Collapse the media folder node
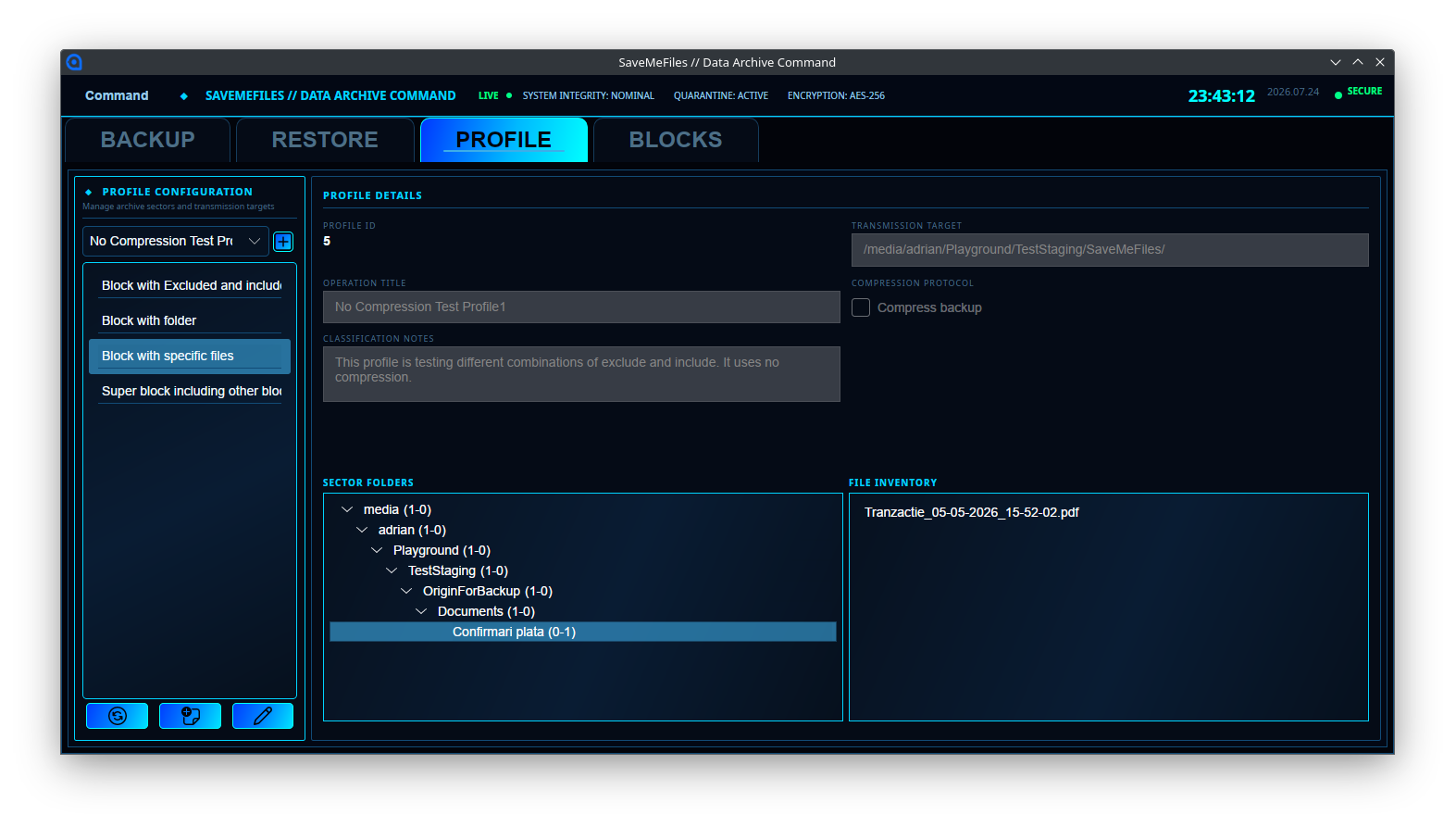This screenshot has height=827, width=1456. point(347,509)
